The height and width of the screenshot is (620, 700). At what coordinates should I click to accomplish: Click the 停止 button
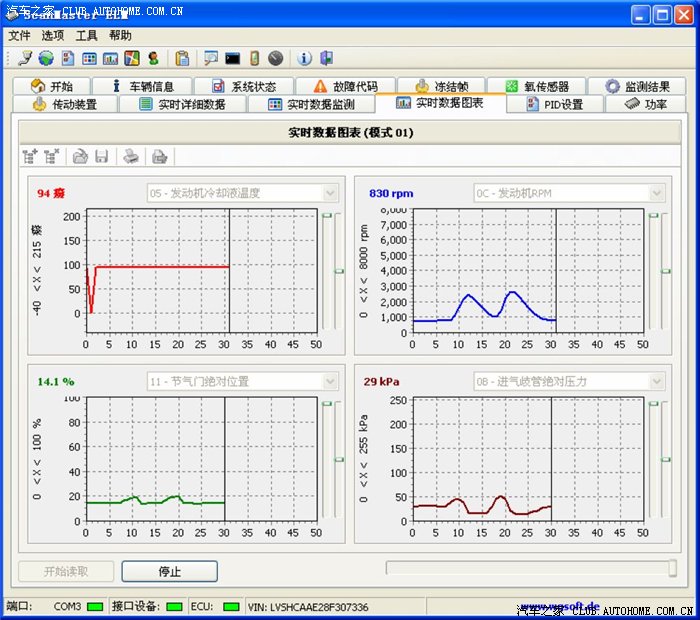(x=169, y=572)
